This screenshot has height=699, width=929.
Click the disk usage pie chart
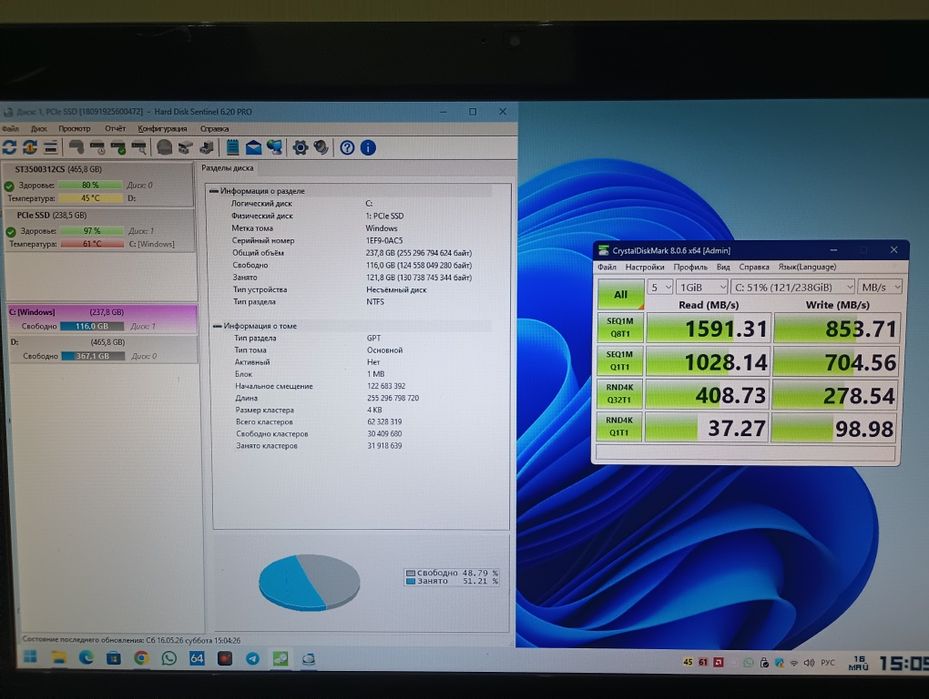pyautogui.click(x=309, y=582)
